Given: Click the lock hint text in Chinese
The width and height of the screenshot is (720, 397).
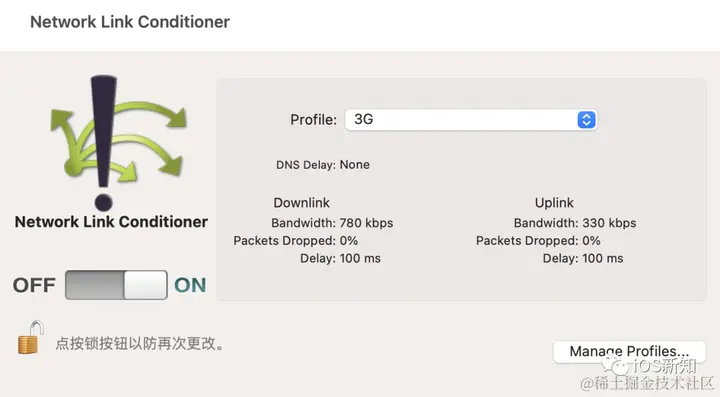Looking at the screenshot, I should [140, 343].
